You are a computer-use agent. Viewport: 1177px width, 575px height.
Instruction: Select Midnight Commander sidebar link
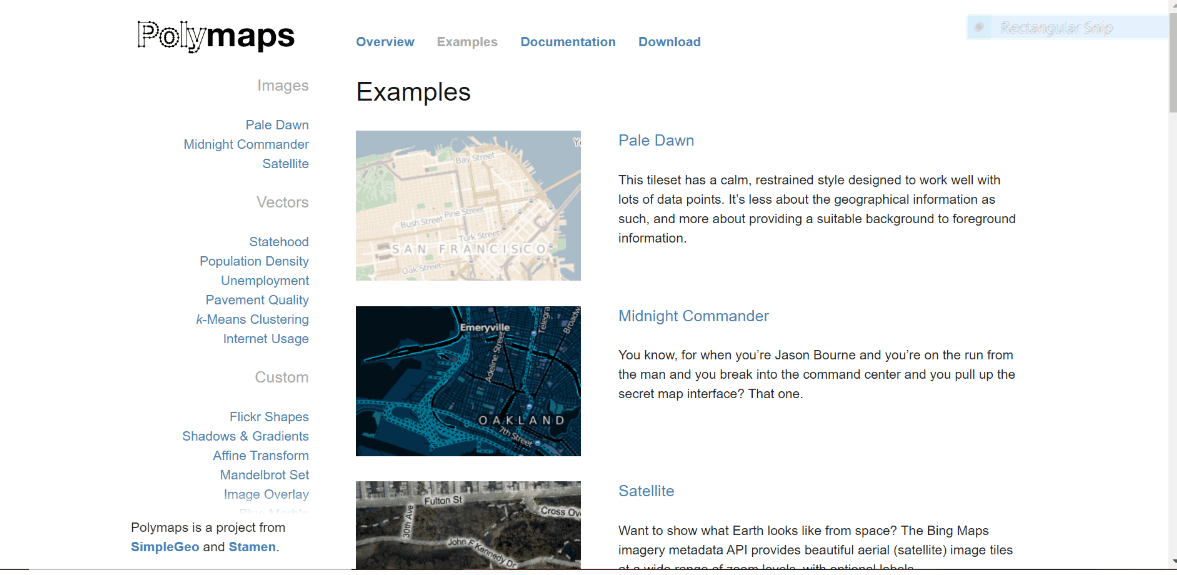[246, 144]
